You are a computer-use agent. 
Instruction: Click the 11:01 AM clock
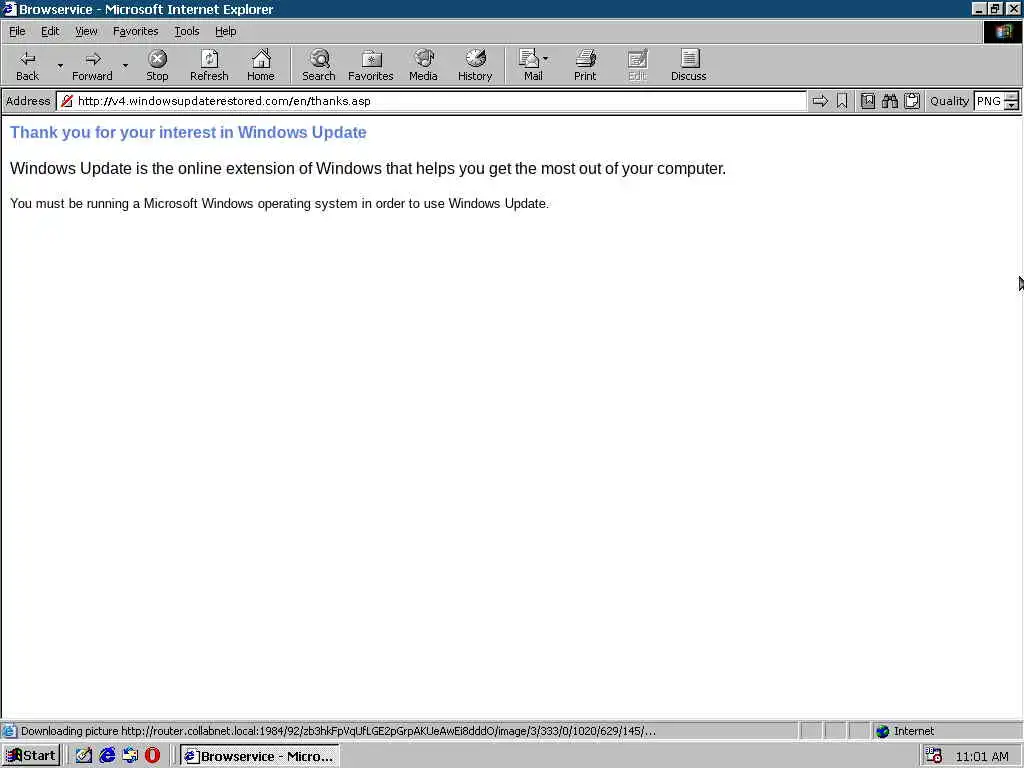coord(982,757)
